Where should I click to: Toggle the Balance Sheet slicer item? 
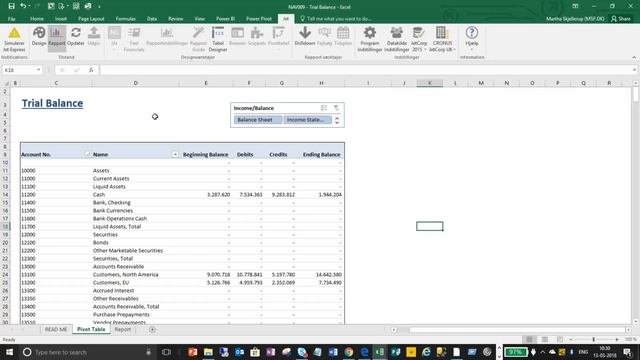point(258,120)
